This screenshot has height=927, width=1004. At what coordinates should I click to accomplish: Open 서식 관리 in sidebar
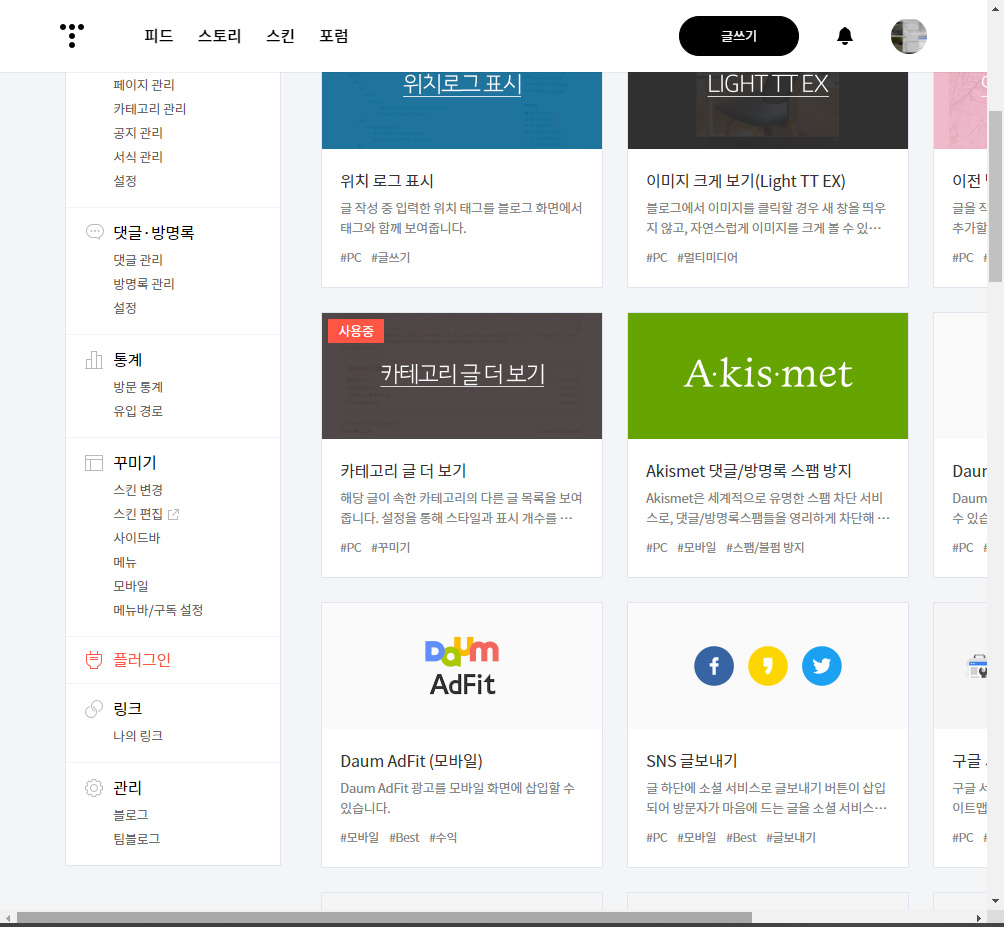(138, 157)
